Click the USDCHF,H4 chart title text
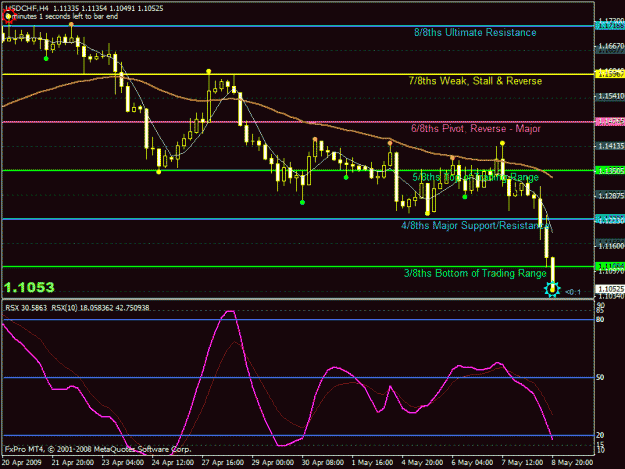Image resolution: width=625 pixels, height=469 pixels. pyautogui.click(x=26, y=8)
